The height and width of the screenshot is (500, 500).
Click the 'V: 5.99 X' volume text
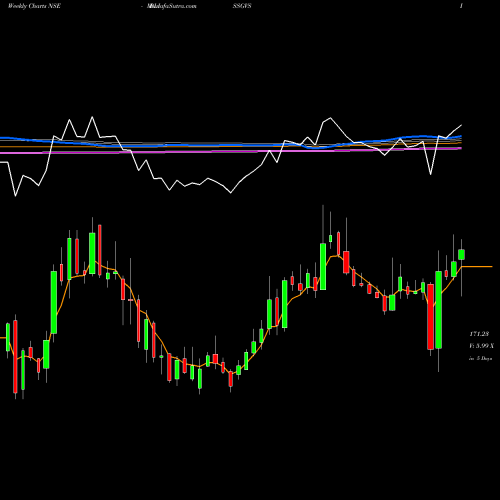(x=481, y=346)
